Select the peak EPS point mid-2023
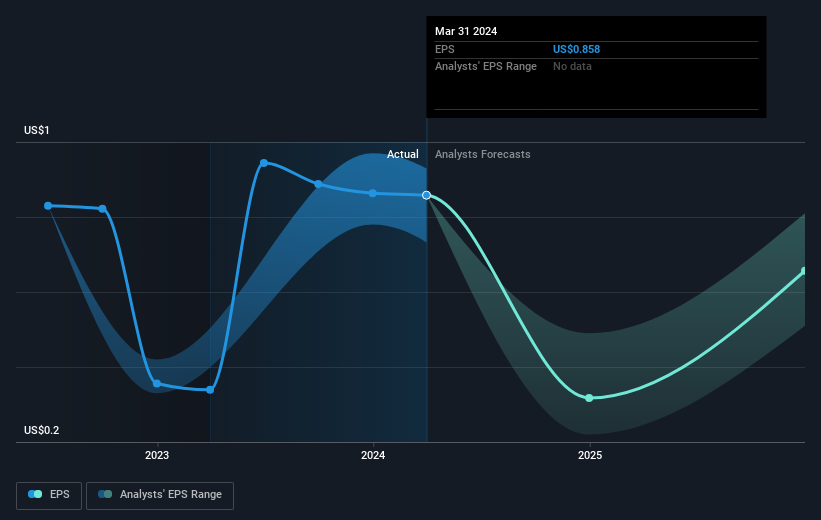Viewport: 821px width, 520px height. click(x=264, y=163)
